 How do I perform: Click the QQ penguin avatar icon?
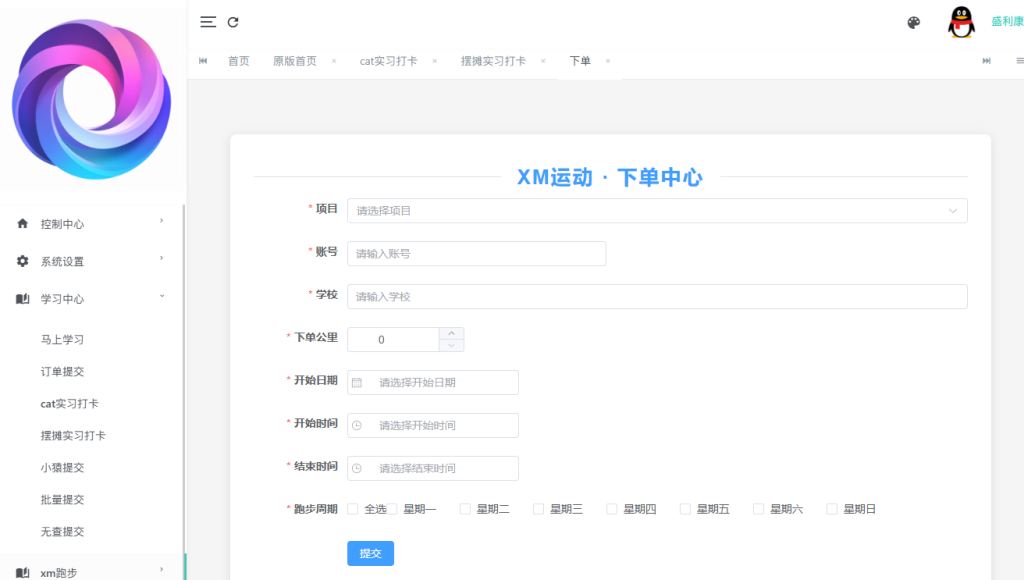coord(959,23)
